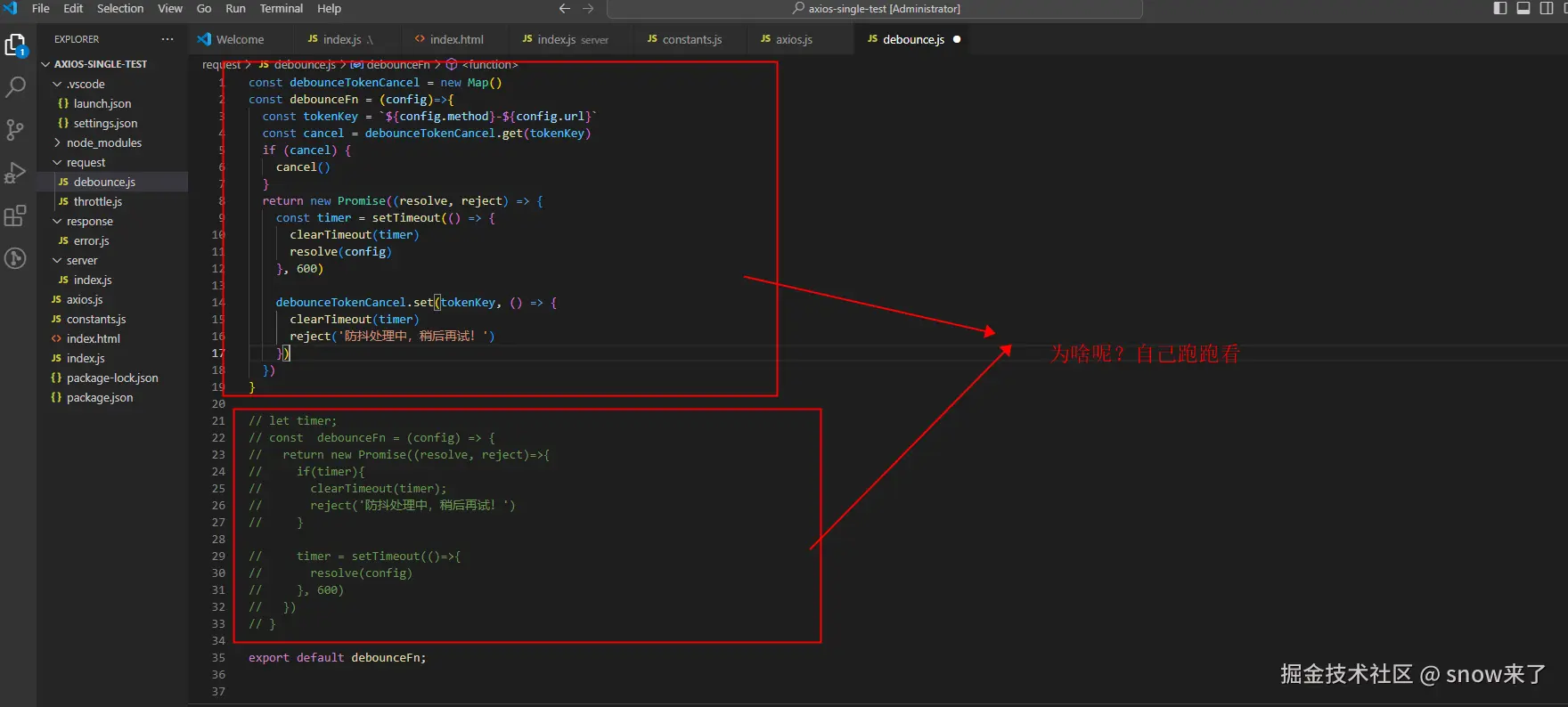This screenshot has width=1568, height=707.
Task: Toggle primary side bar layout icon
Action: tap(1500, 9)
